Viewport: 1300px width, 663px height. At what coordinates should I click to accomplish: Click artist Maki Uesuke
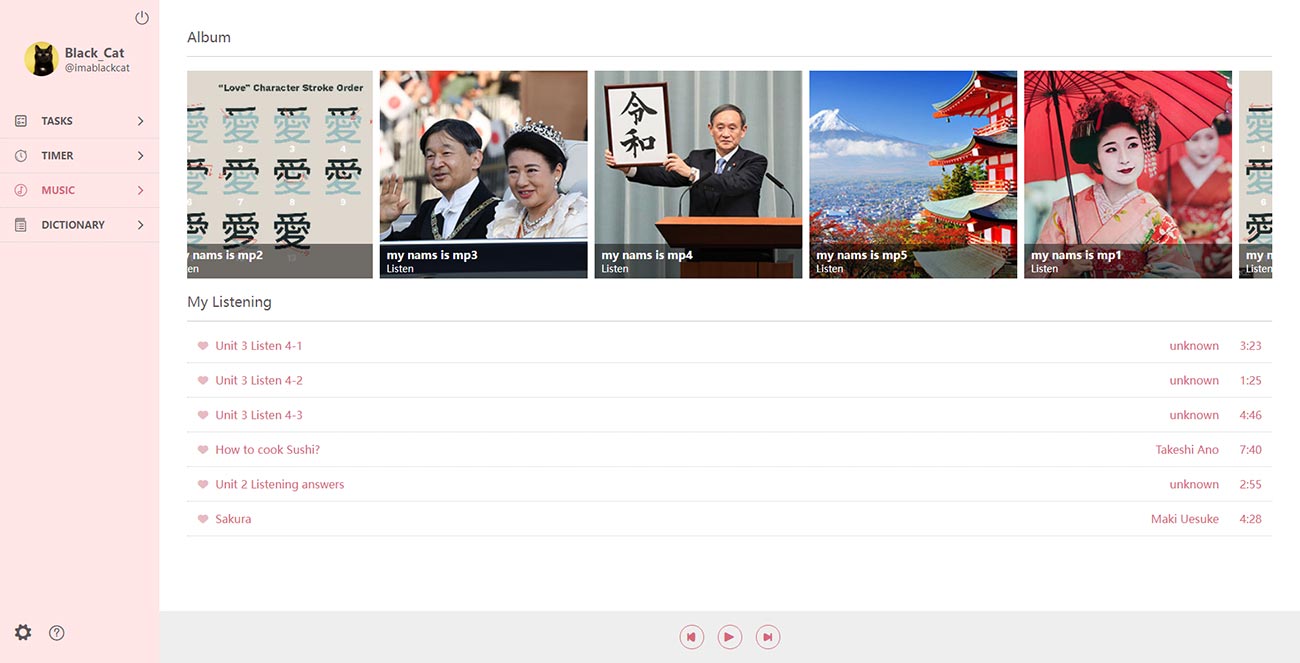1185,519
